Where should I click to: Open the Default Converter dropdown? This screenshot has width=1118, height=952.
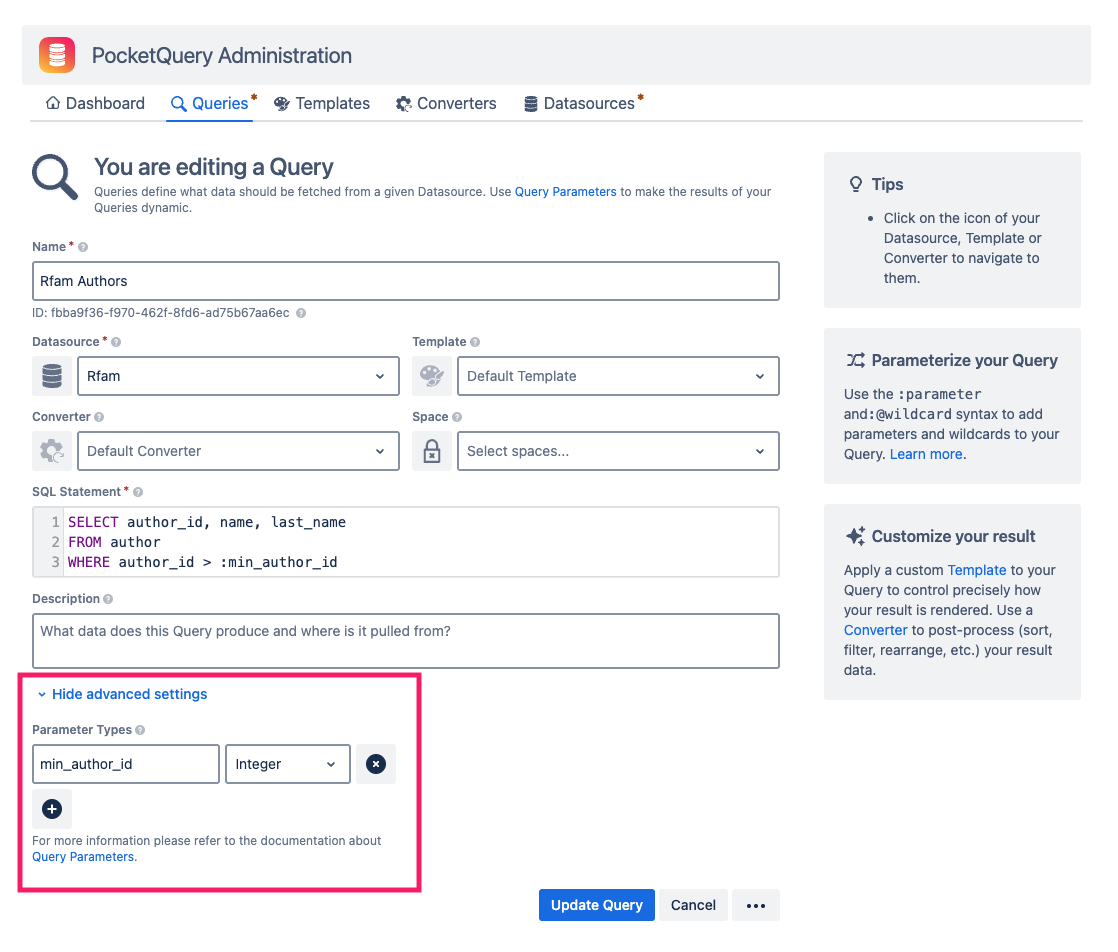tap(238, 451)
